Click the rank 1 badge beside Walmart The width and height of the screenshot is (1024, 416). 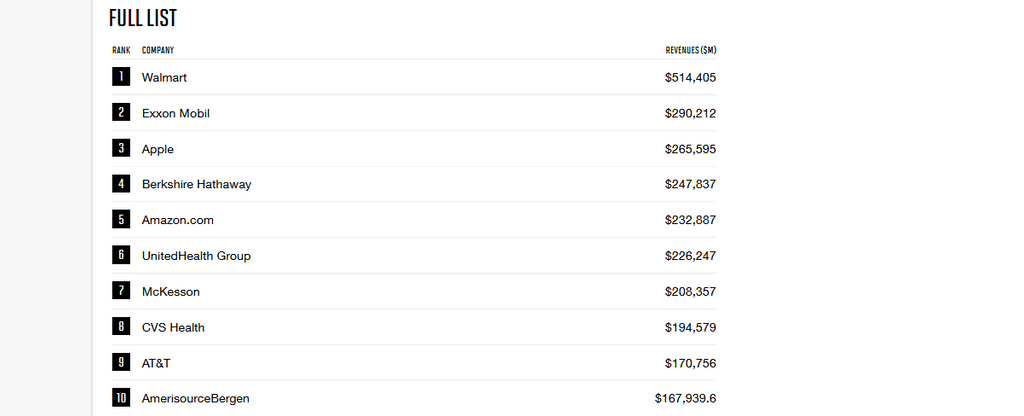121,77
